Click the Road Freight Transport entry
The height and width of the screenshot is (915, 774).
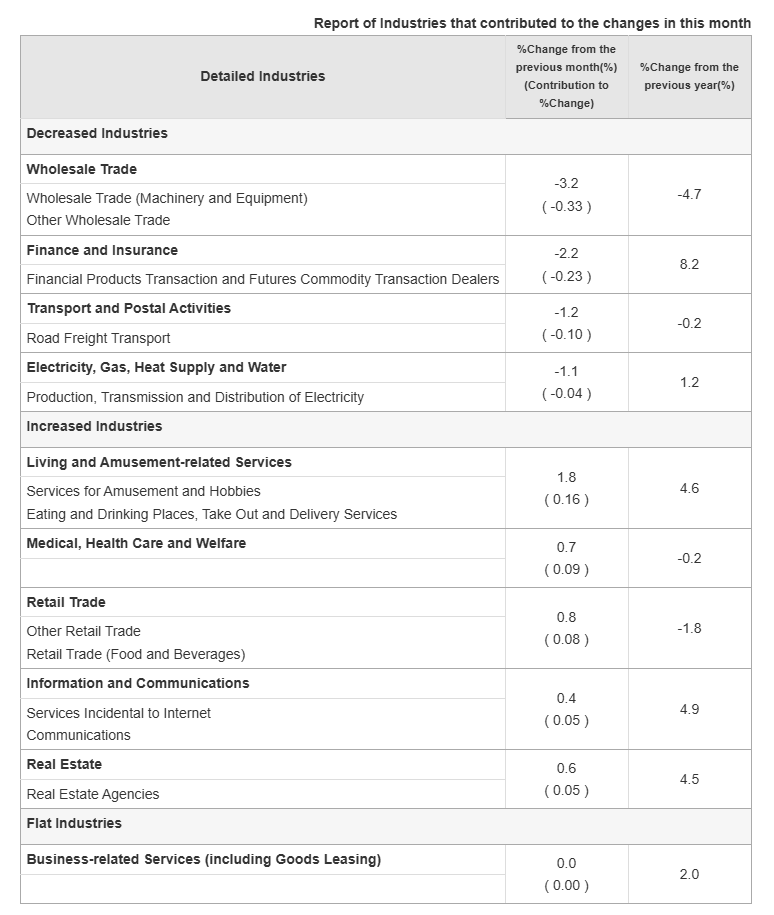[98, 338]
